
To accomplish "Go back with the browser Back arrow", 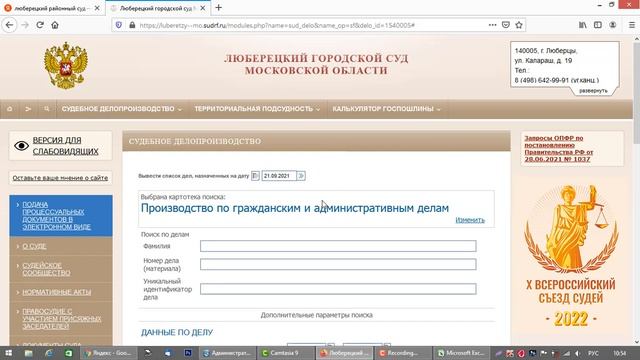I will [9, 25].
